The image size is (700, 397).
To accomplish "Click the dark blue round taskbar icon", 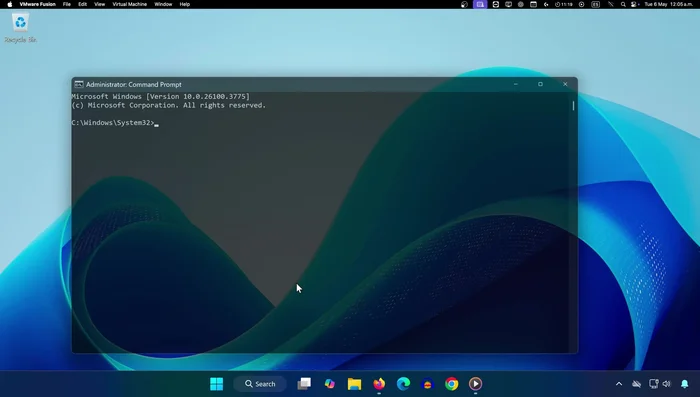I will point(428,384).
